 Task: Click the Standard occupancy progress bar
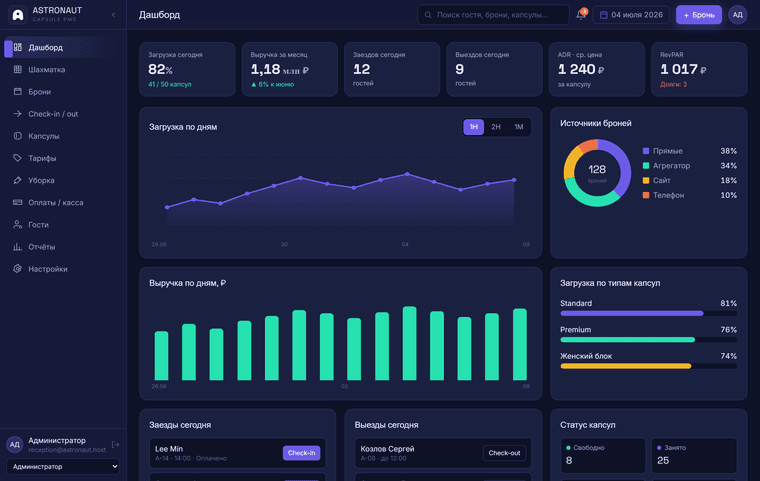coord(649,313)
